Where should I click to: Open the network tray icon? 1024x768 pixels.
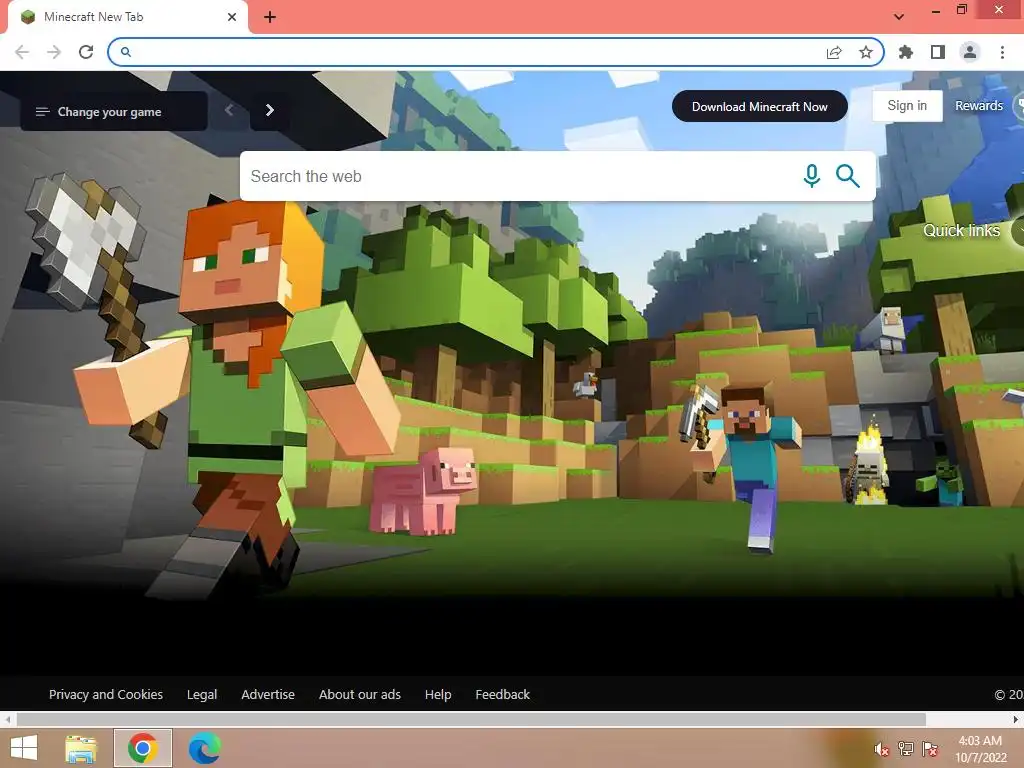(906, 749)
